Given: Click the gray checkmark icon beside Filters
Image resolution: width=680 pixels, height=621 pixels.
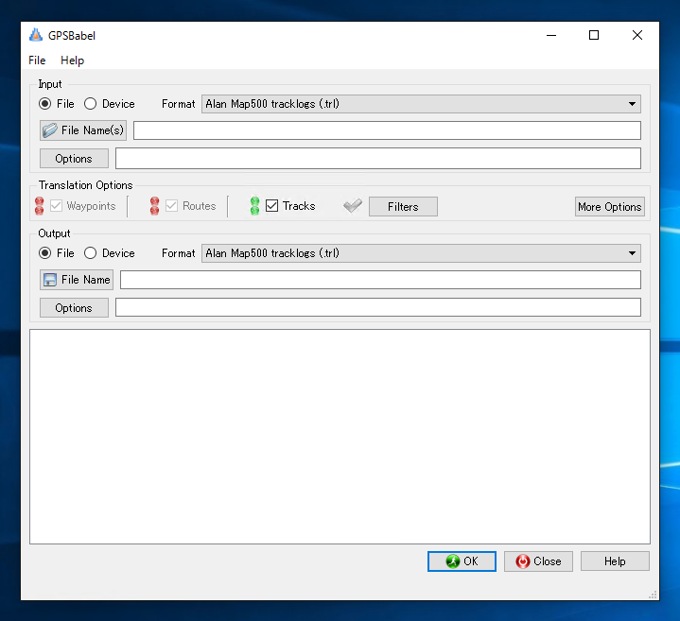Looking at the screenshot, I should coord(353,206).
